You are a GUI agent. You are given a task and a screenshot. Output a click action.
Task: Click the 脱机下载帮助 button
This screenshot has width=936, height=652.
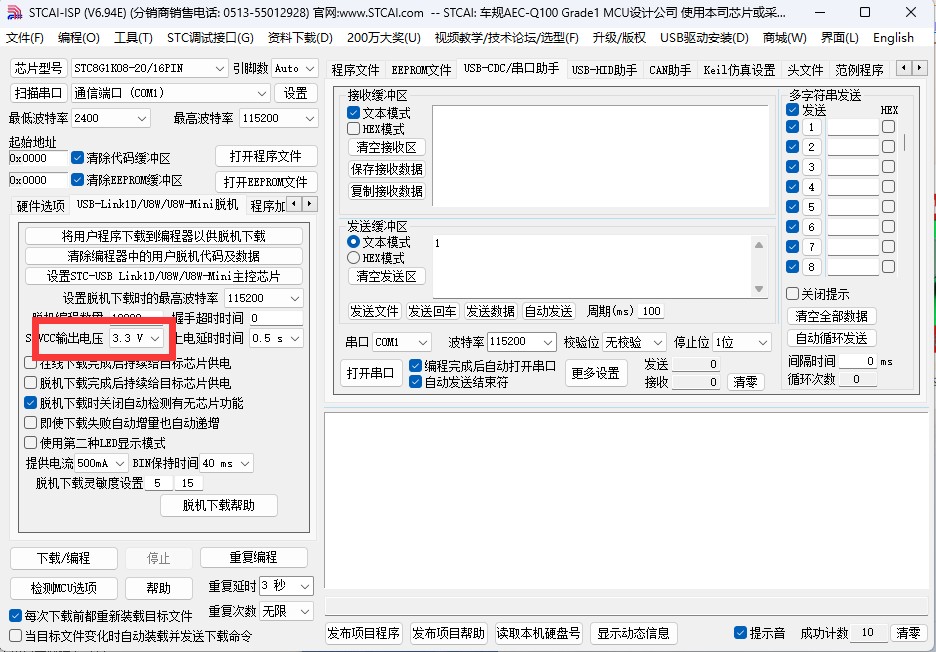coord(218,505)
